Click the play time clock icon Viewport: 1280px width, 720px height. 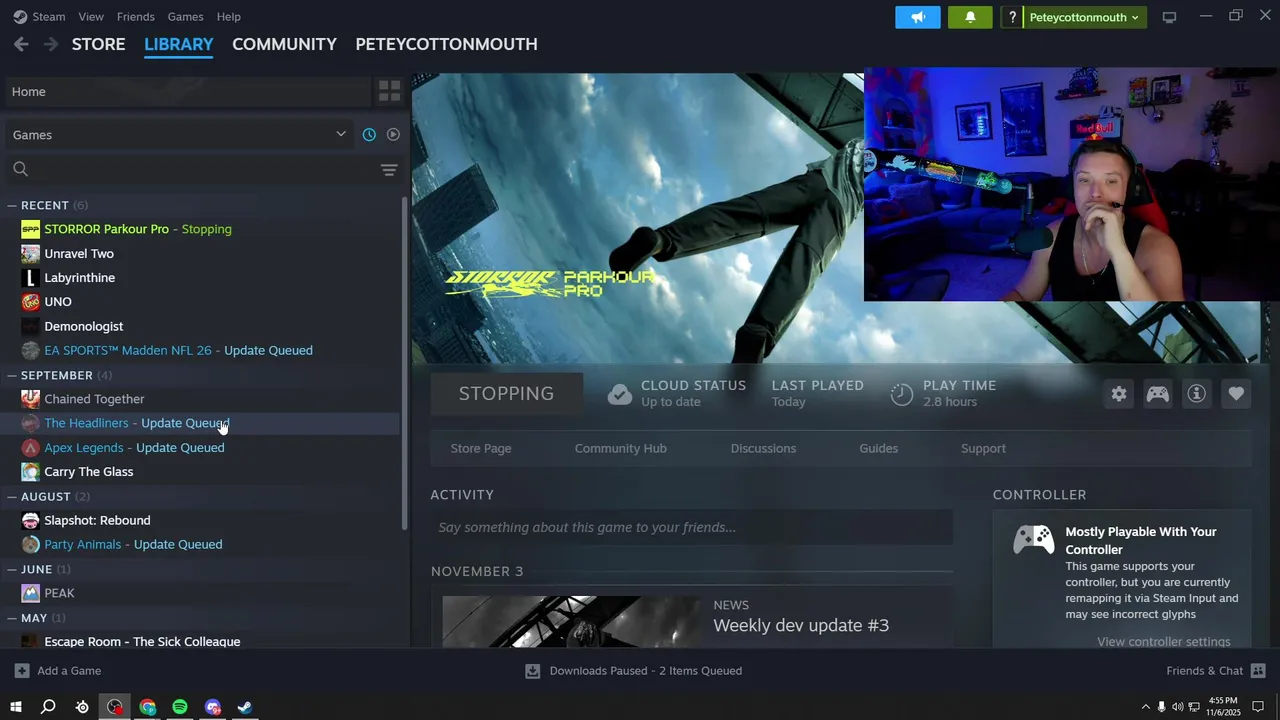(x=902, y=394)
